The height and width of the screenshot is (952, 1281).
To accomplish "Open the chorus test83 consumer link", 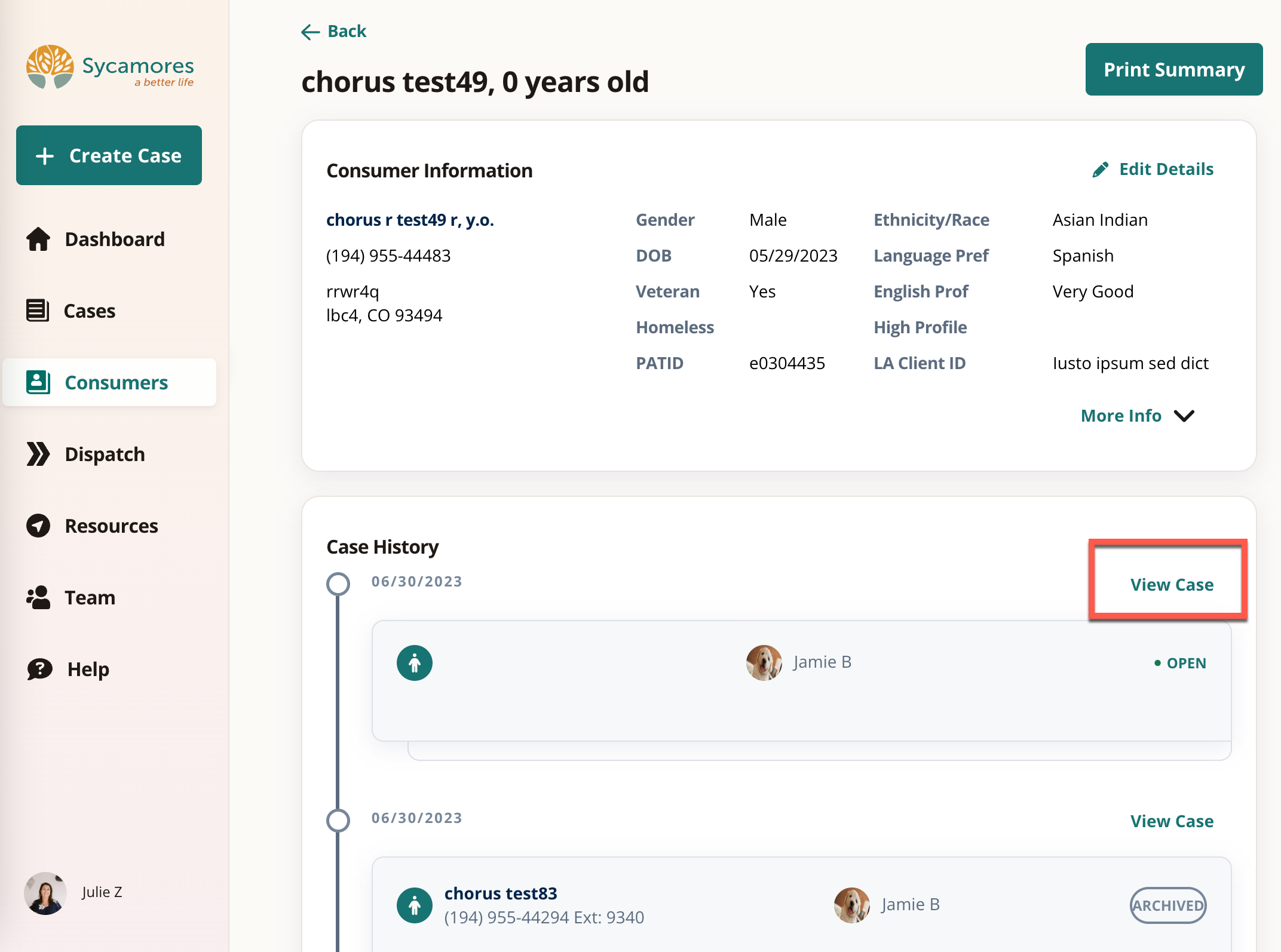I will (x=501, y=893).
